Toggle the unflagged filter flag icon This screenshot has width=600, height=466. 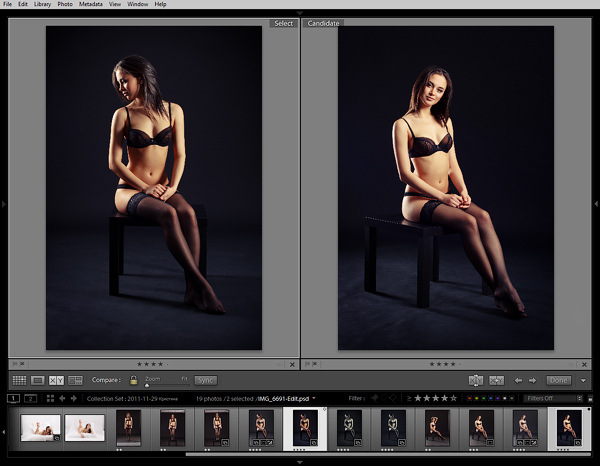point(384,398)
